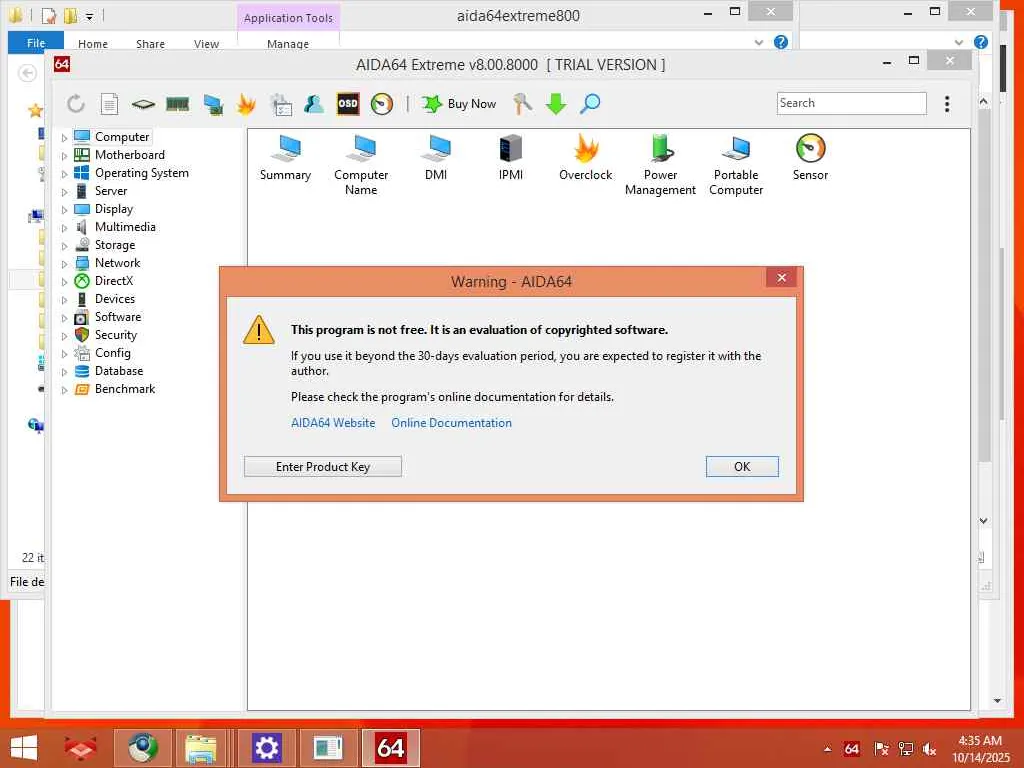1024x768 pixels.
Task: Click the AIDA64 Search field
Action: (x=852, y=103)
